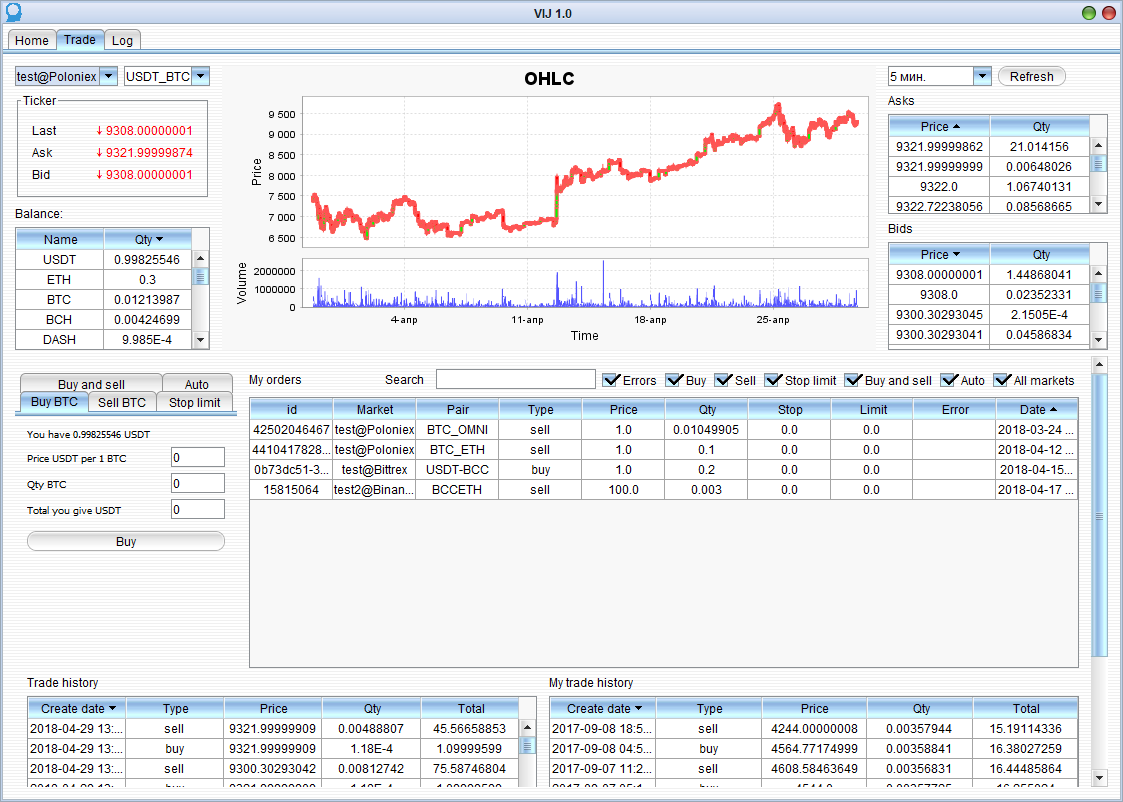This screenshot has width=1123, height=802.
Task: Click the Balance table scroll-up arrow
Action: click(x=200, y=258)
